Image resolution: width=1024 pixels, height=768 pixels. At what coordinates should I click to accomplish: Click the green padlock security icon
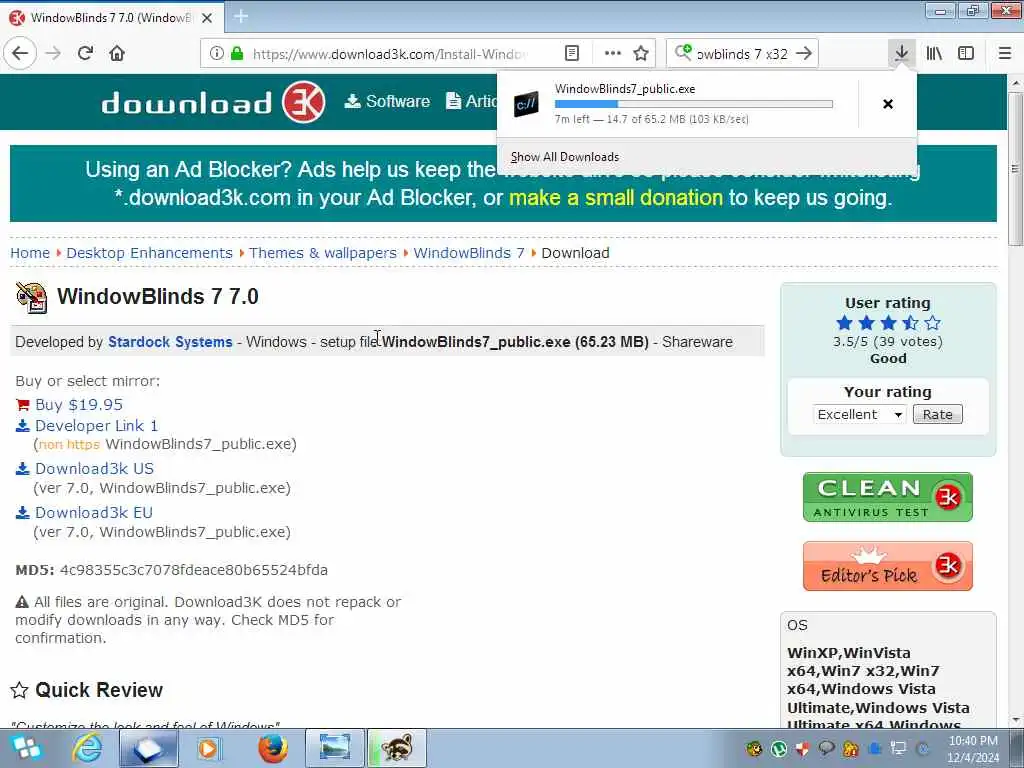[237, 54]
